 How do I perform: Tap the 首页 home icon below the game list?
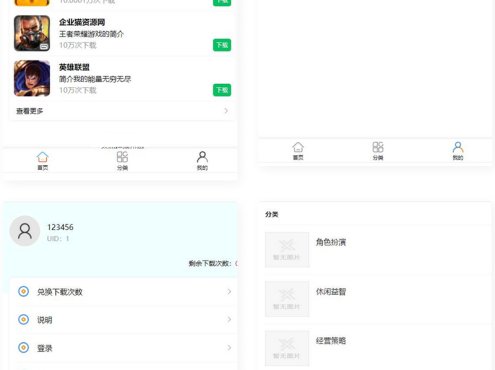(x=42, y=157)
